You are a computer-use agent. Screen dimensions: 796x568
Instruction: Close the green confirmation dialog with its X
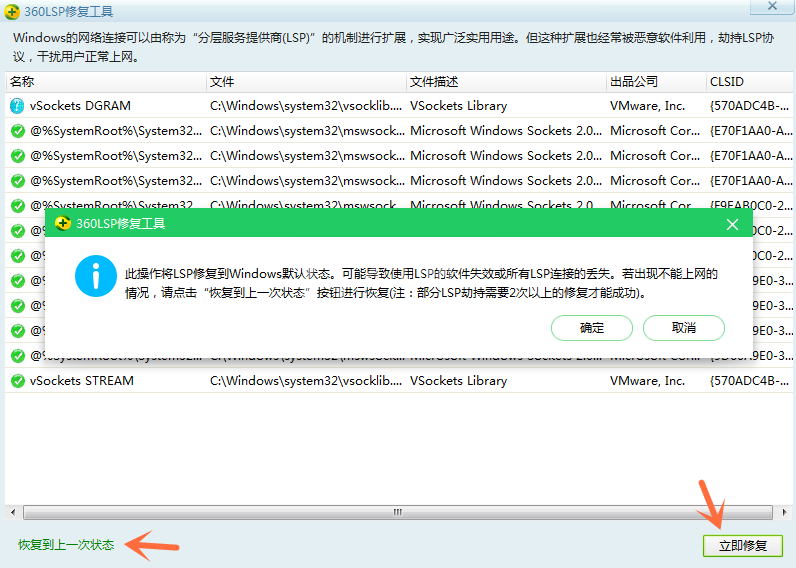click(x=732, y=224)
